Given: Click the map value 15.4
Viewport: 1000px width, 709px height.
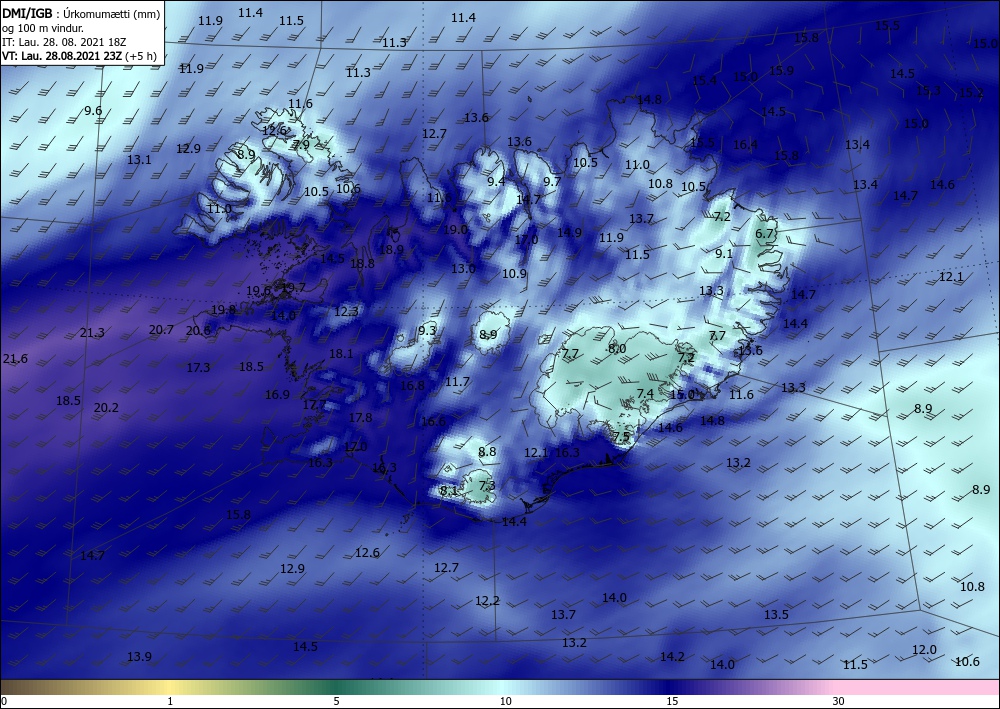Looking at the screenshot, I should coord(704,80).
